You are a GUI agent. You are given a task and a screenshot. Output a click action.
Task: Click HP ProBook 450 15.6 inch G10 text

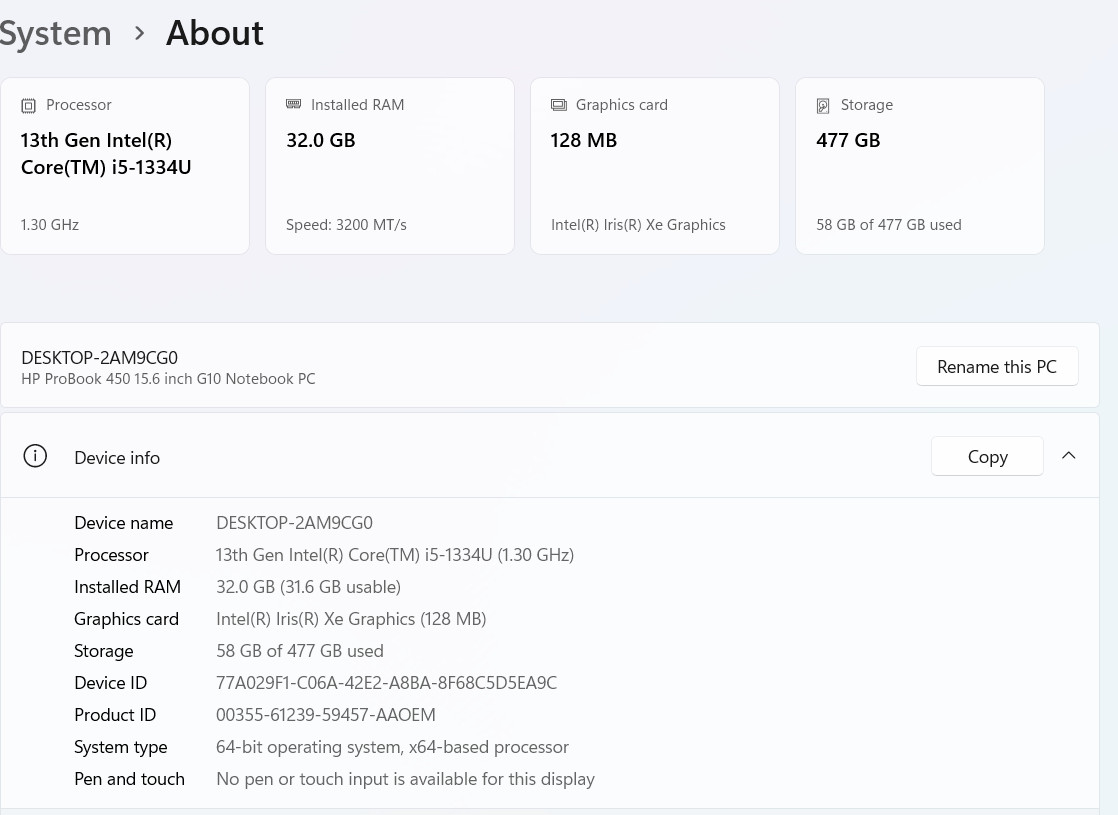click(168, 379)
